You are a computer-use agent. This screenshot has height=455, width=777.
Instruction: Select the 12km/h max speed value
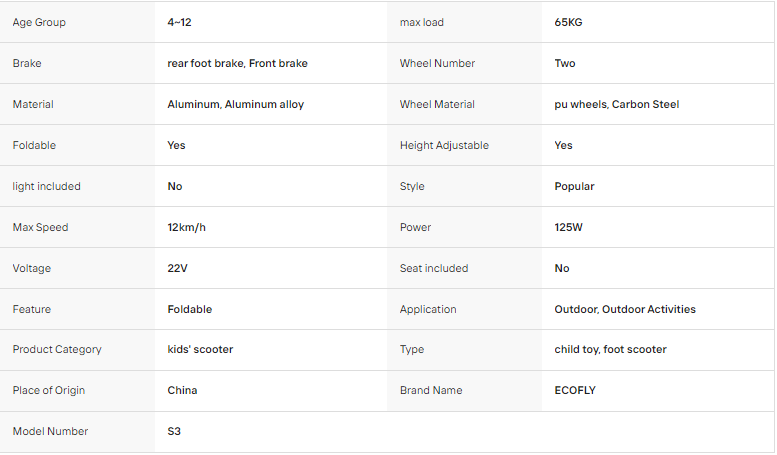[186, 228]
